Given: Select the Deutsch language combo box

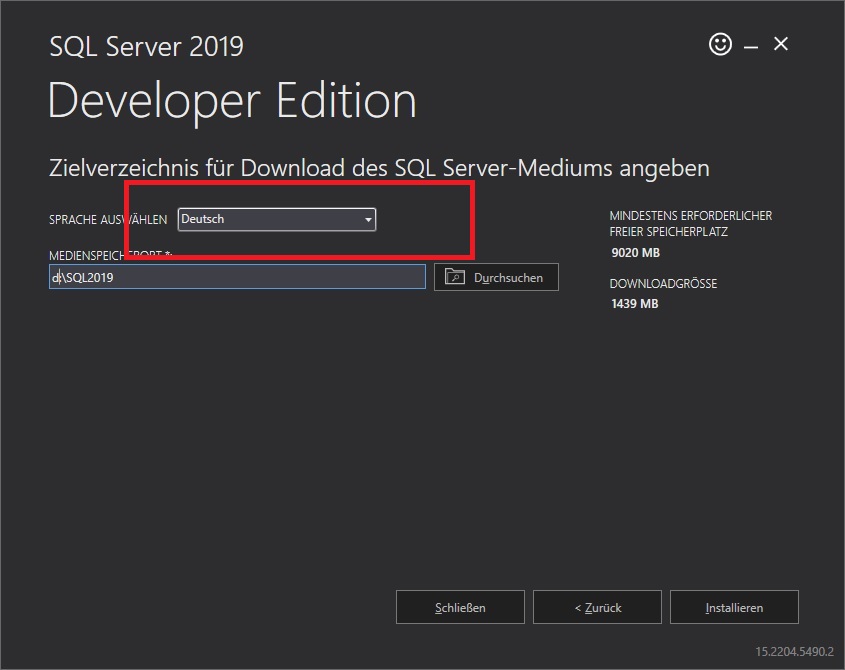Looking at the screenshot, I should pyautogui.click(x=270, y=219).
